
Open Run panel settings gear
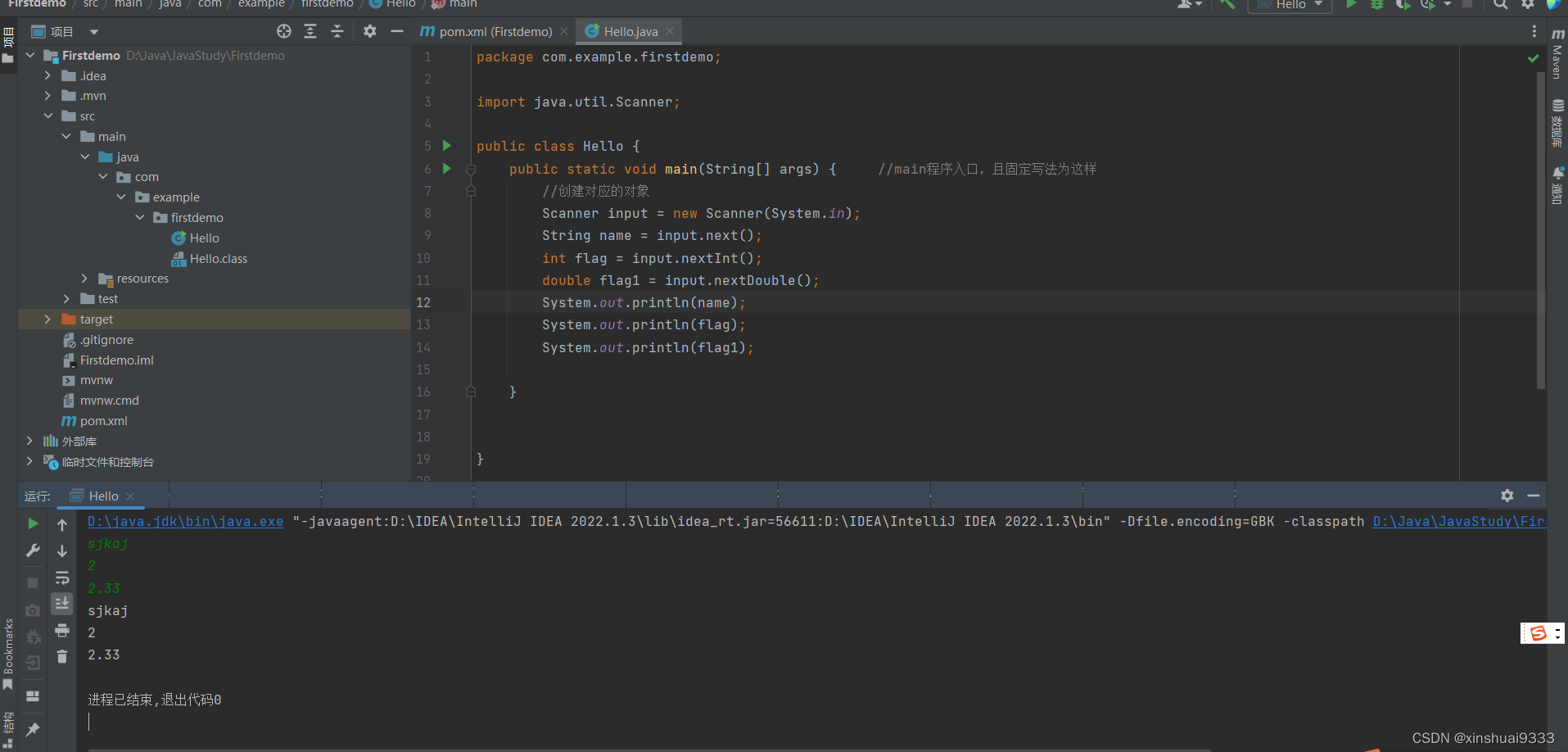tap(1507, 496)
